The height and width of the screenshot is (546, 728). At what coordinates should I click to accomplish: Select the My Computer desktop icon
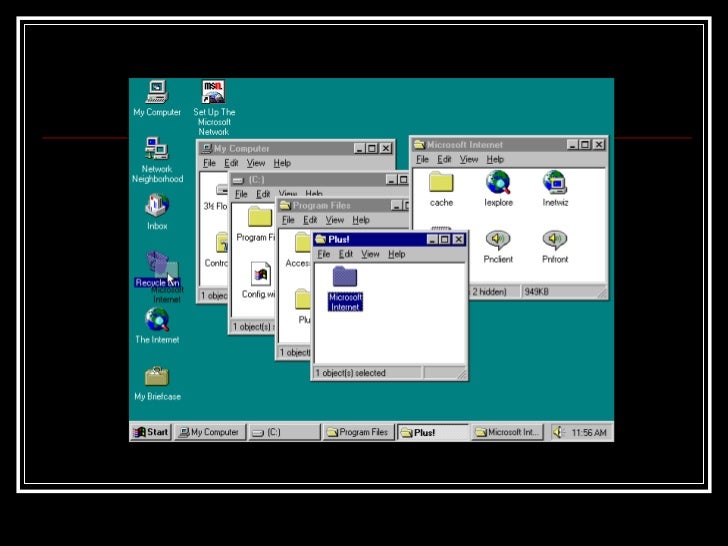(157, 98)
